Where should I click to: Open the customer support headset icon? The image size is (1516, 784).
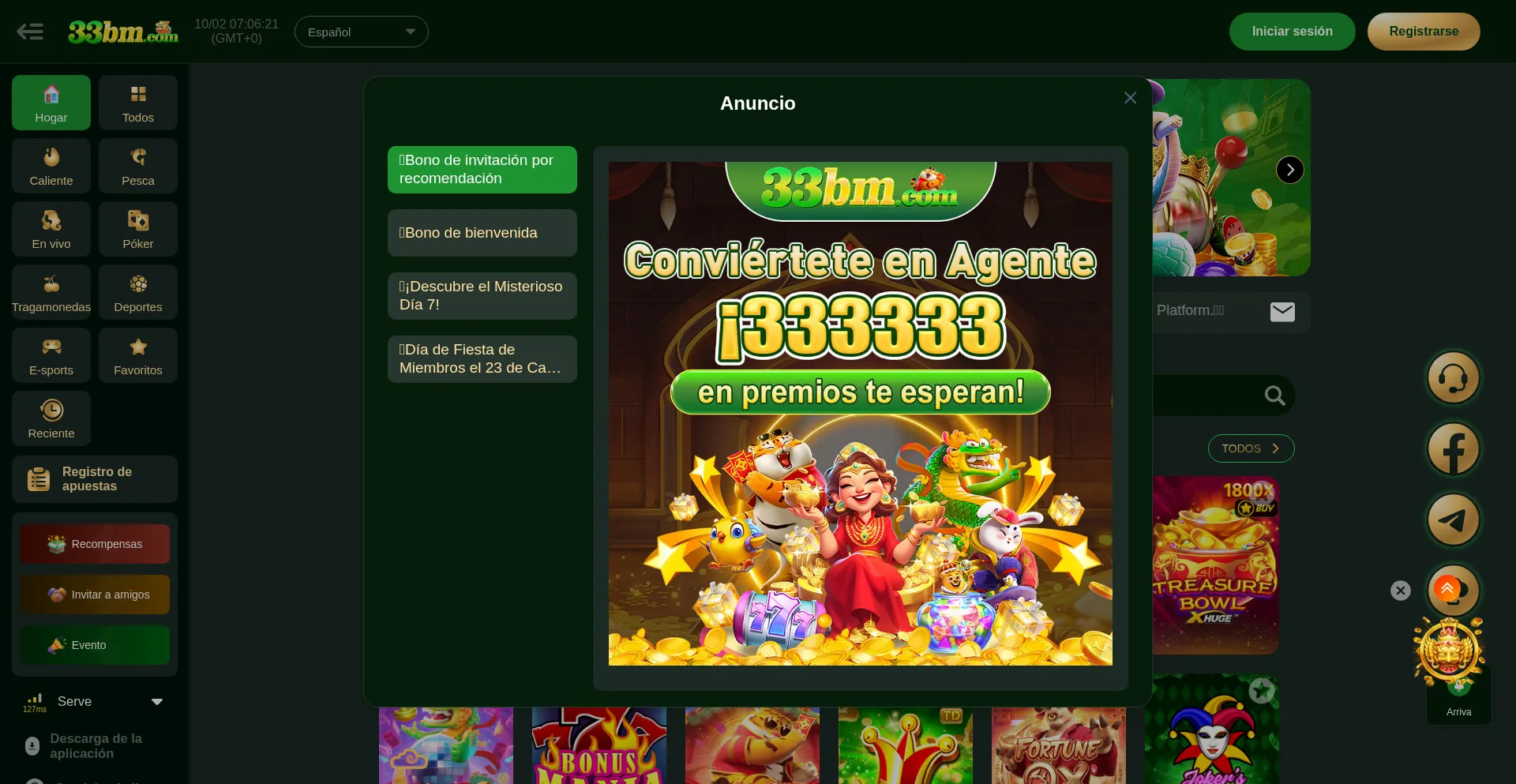click(x=1453, y=377)
